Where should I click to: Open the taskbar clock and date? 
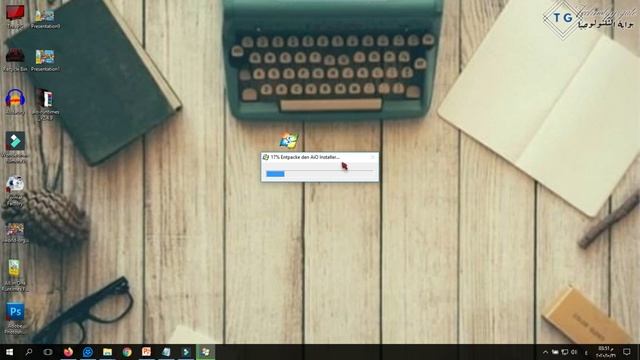tap(606, 352)
